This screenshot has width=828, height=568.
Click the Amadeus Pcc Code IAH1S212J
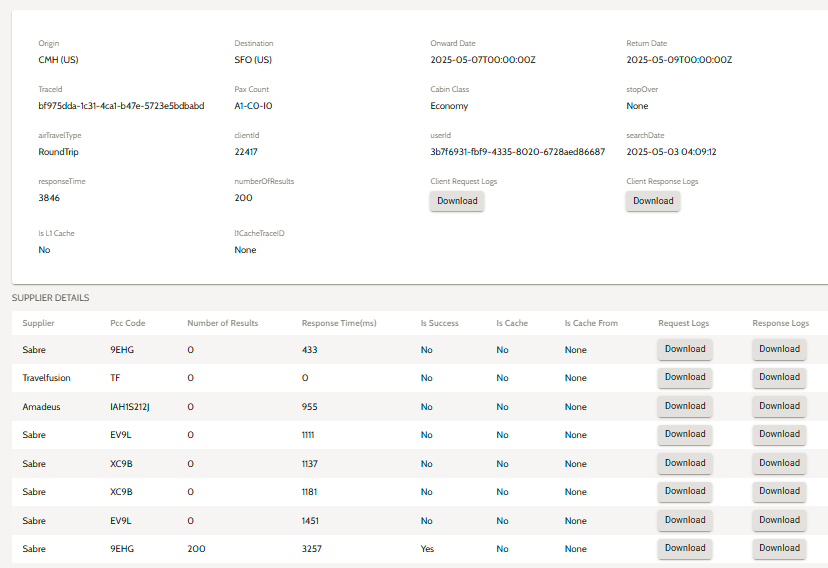click(x=130, y=407)
